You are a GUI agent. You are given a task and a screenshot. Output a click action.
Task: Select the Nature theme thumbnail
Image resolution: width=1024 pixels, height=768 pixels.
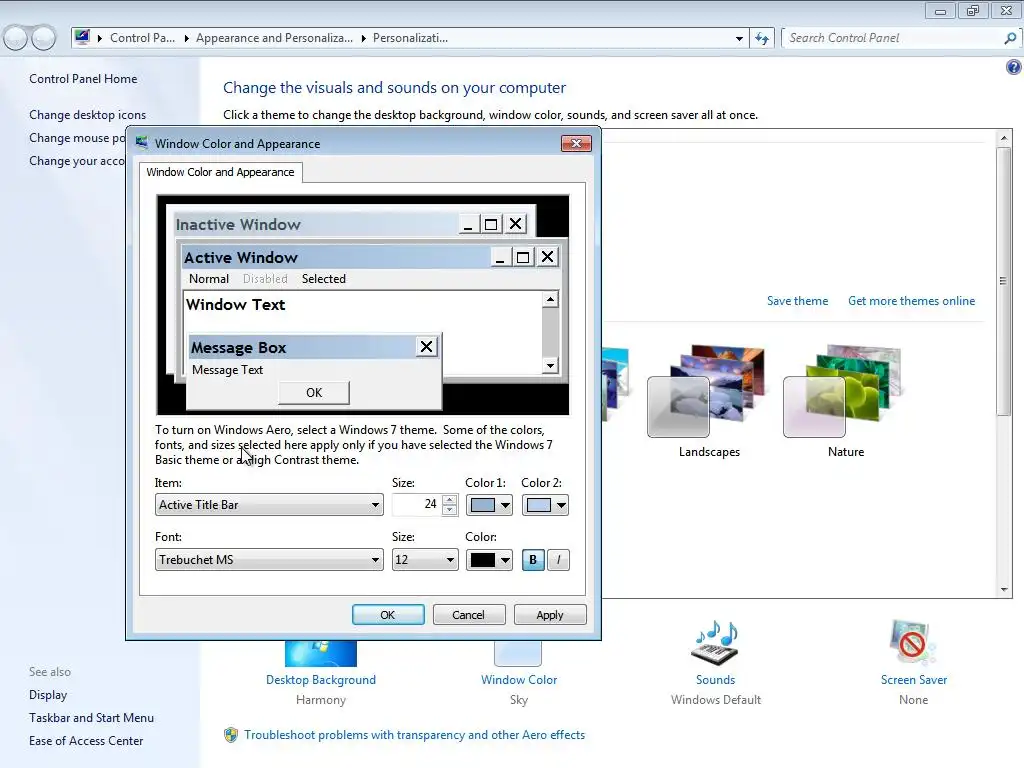(x=844, y=391)
